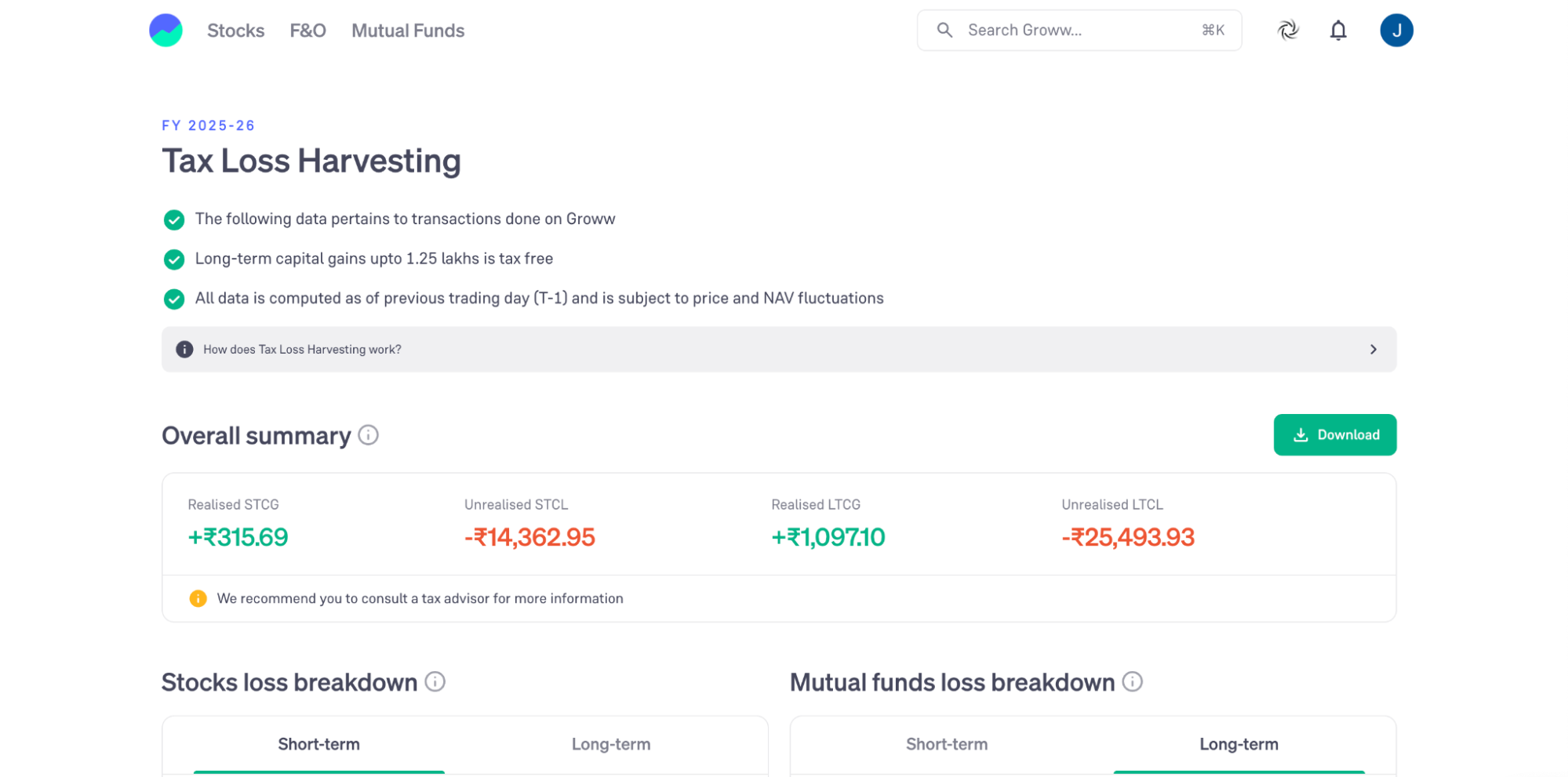
Task: Go to F&O section
Action: (307, 31)
